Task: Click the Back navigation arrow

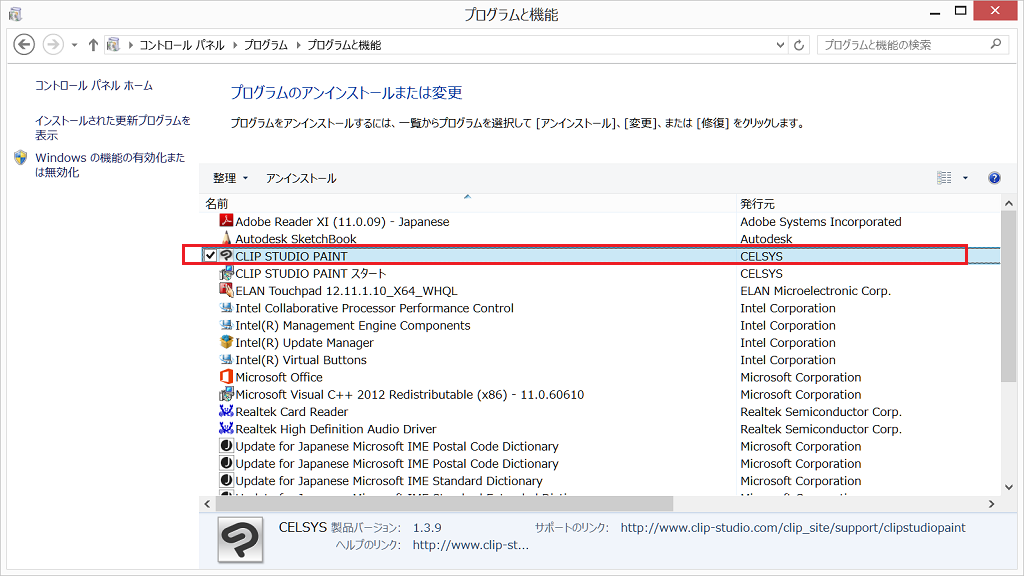Action: click(24, 44)
